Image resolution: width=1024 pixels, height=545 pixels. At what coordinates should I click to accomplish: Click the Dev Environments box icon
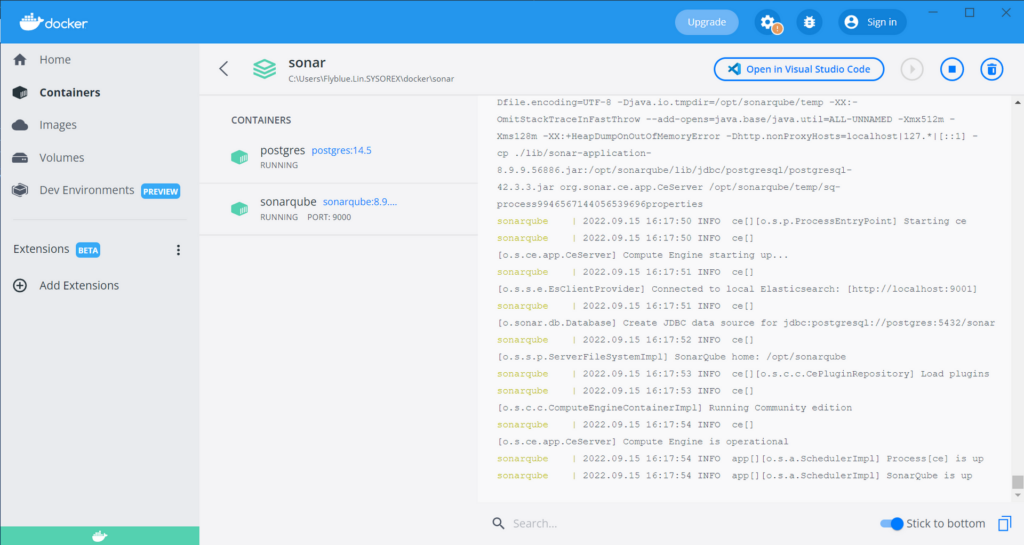click(20, 190)
